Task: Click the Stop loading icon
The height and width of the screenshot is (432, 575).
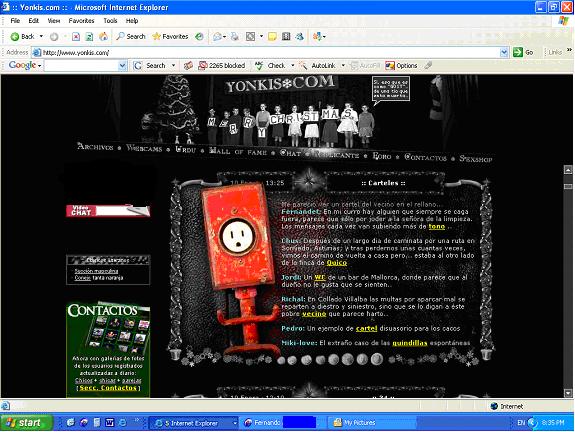Action: point(76,37)
